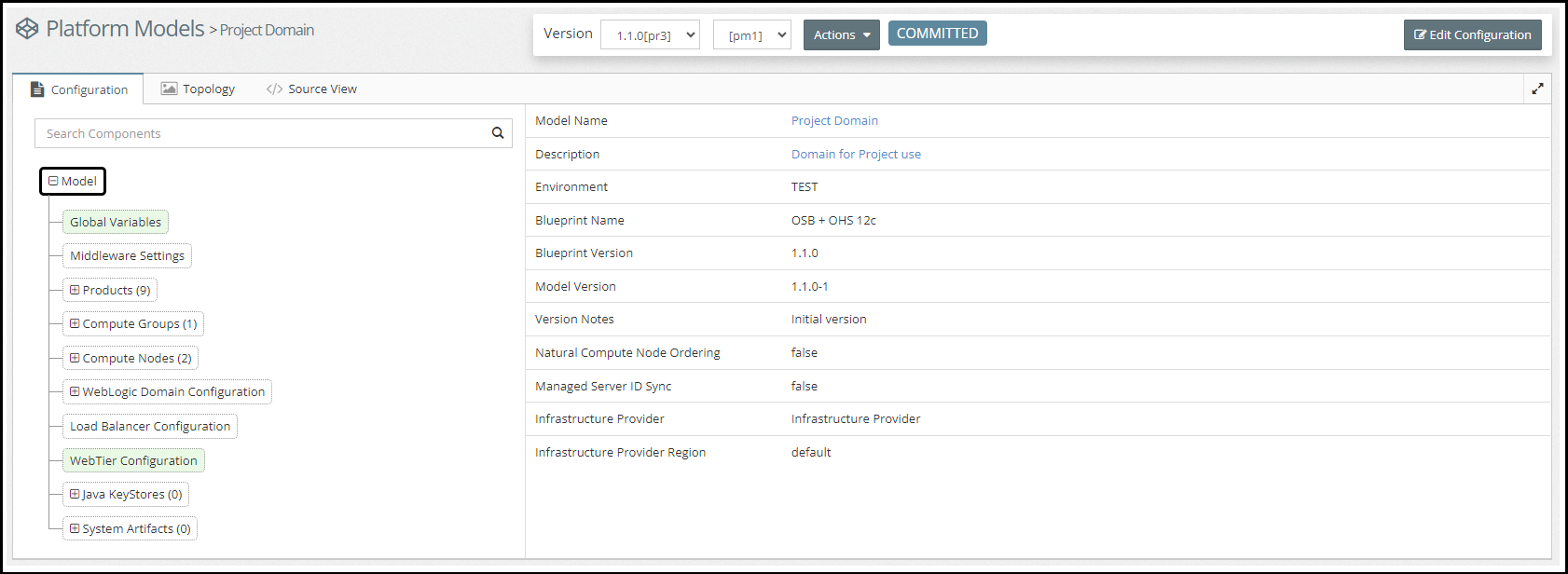
Task: Select WebTier Configuration tree item
Action: click(x=133, y=460)
